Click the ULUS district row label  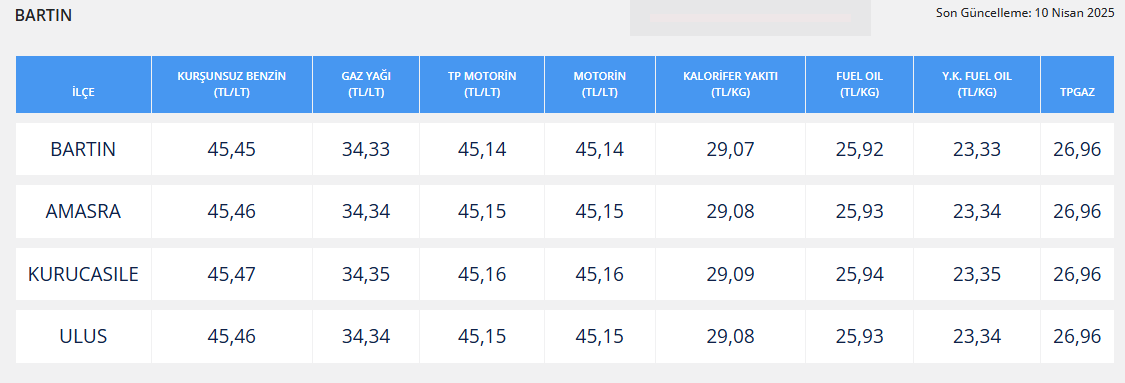pyautogui.click(x=83, y=336)
